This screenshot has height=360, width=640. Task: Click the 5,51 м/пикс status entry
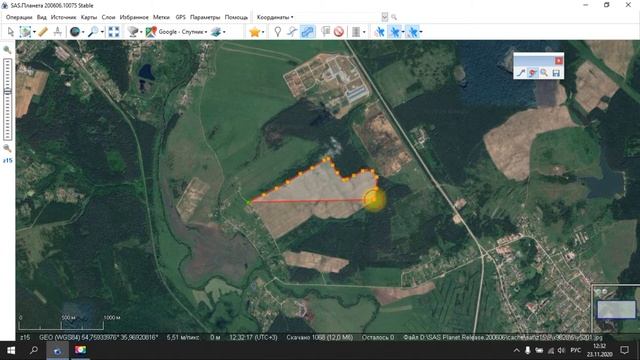[x=183, y=338]
